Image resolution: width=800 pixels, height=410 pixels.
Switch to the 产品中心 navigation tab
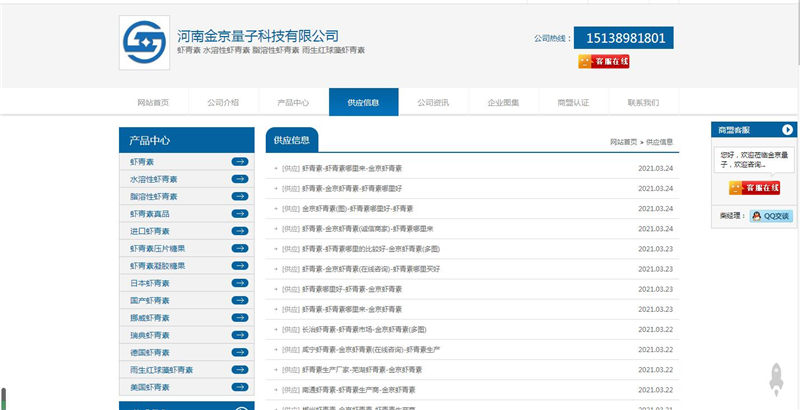point(293,103)
